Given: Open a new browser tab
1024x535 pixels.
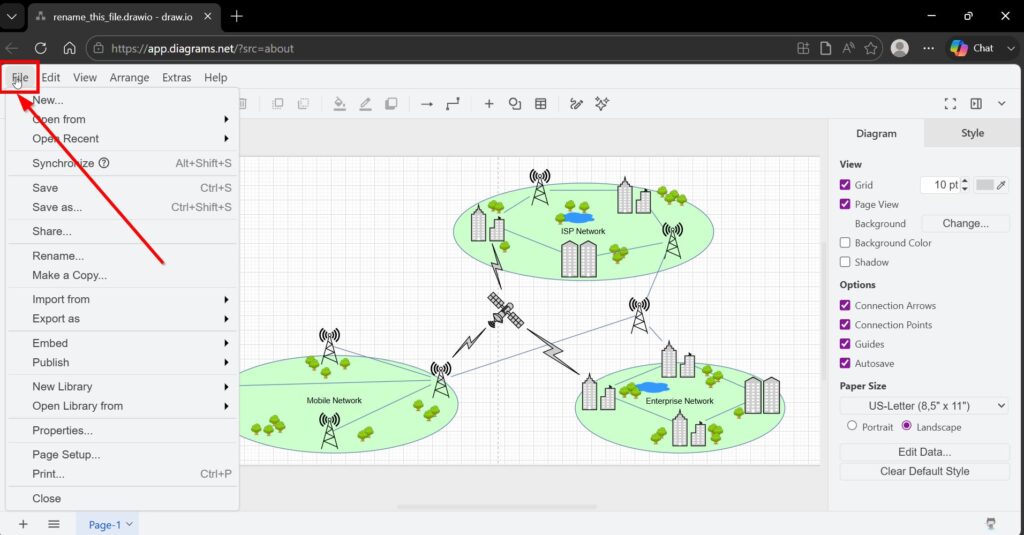Looking at the screenshot, I should pos(236,16).
